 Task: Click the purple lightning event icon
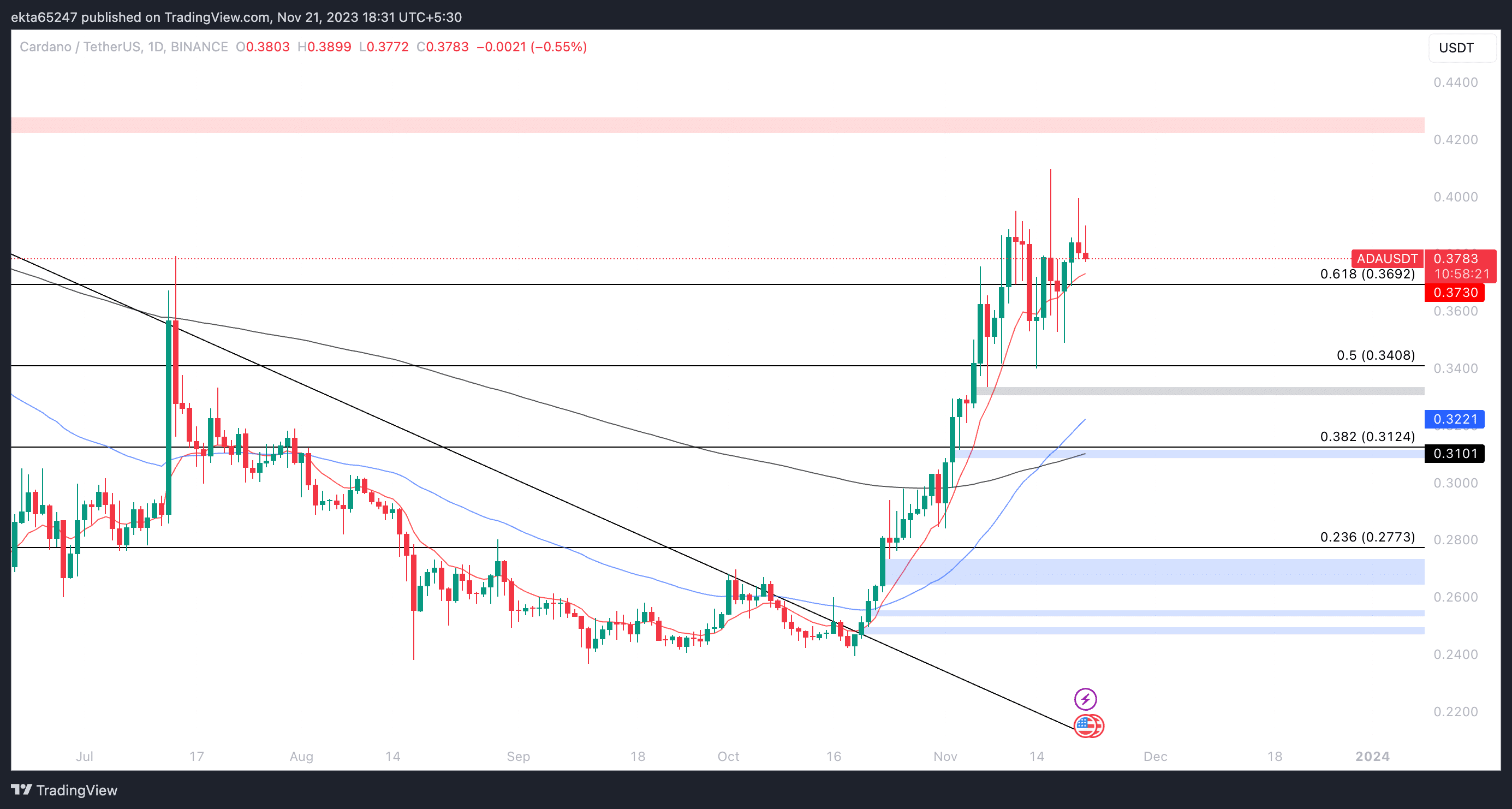[x=1085, y=699]
